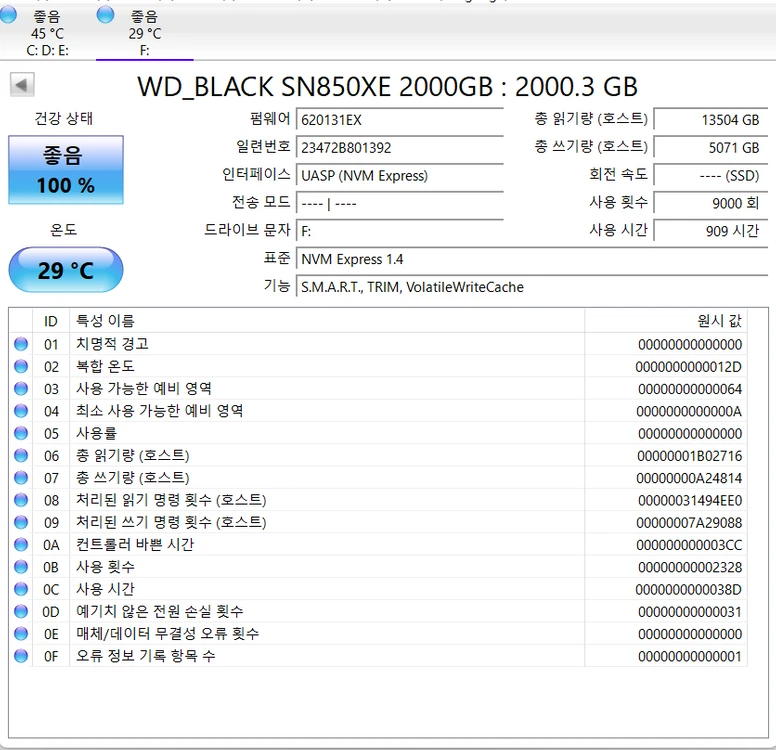Click raw value 0000031494EE0

tap(690, 500)
